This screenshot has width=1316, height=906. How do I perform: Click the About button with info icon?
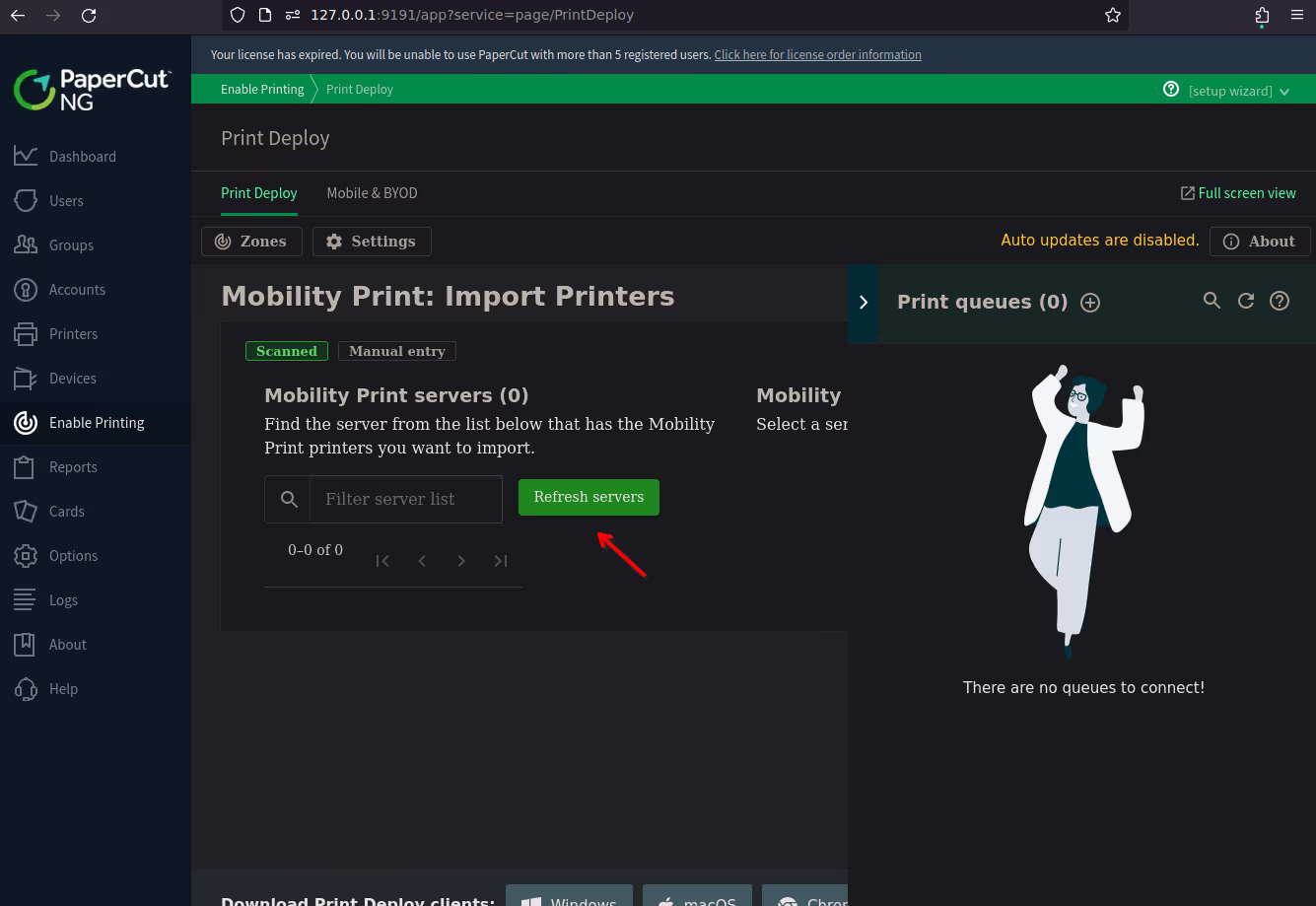1260,242
